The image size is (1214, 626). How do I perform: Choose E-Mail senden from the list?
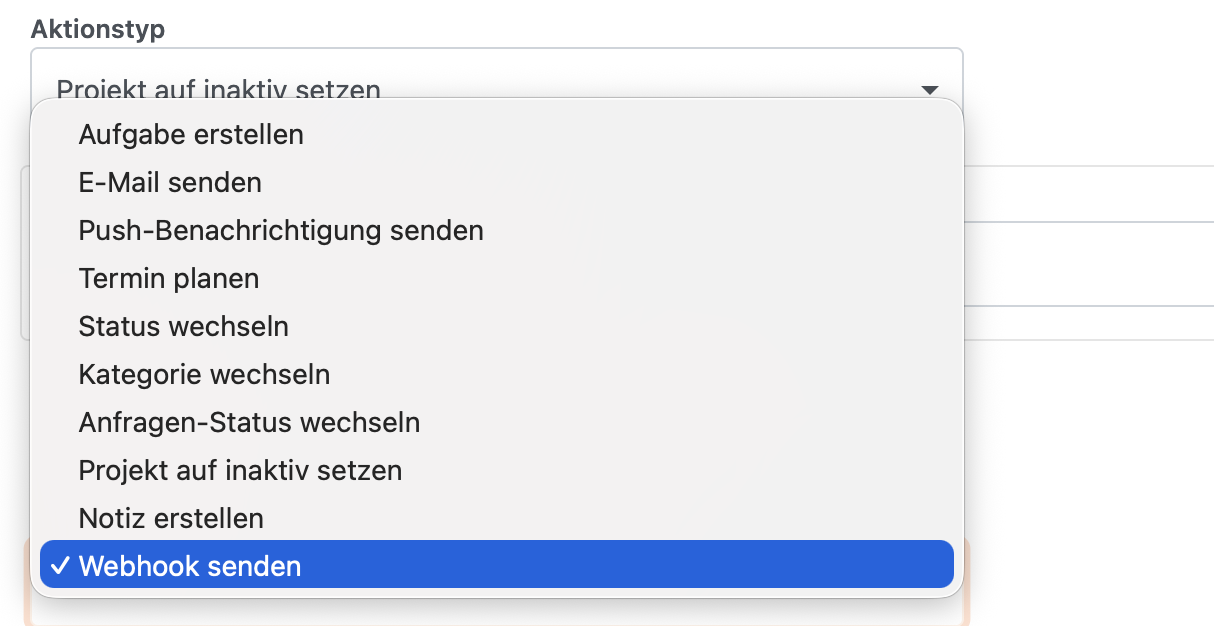[170, 182]
